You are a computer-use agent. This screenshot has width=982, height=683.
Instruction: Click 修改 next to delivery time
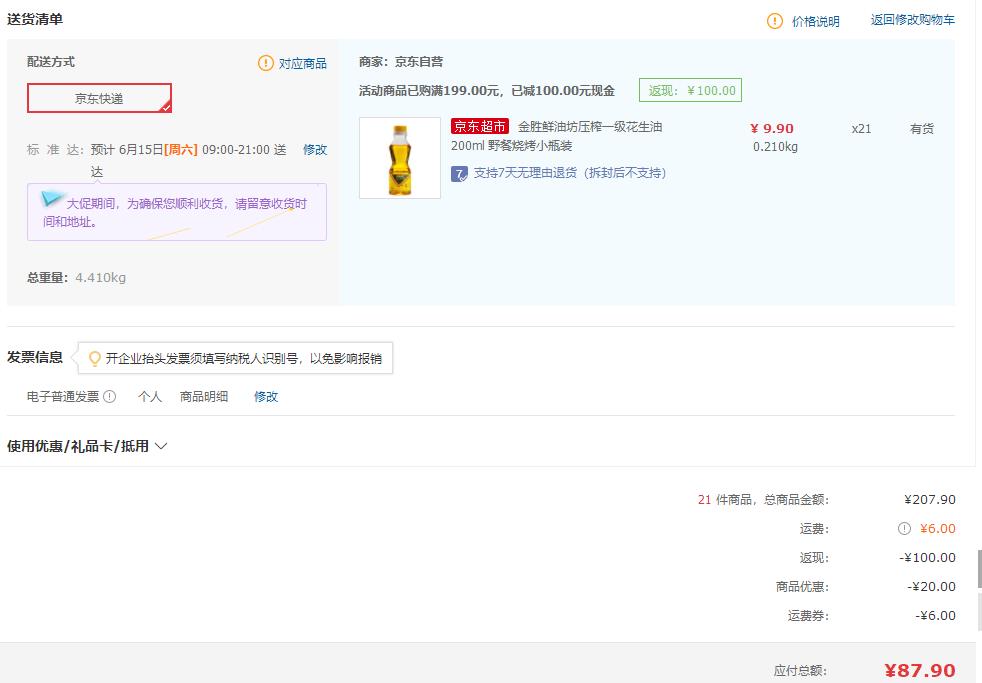[315, 150]
